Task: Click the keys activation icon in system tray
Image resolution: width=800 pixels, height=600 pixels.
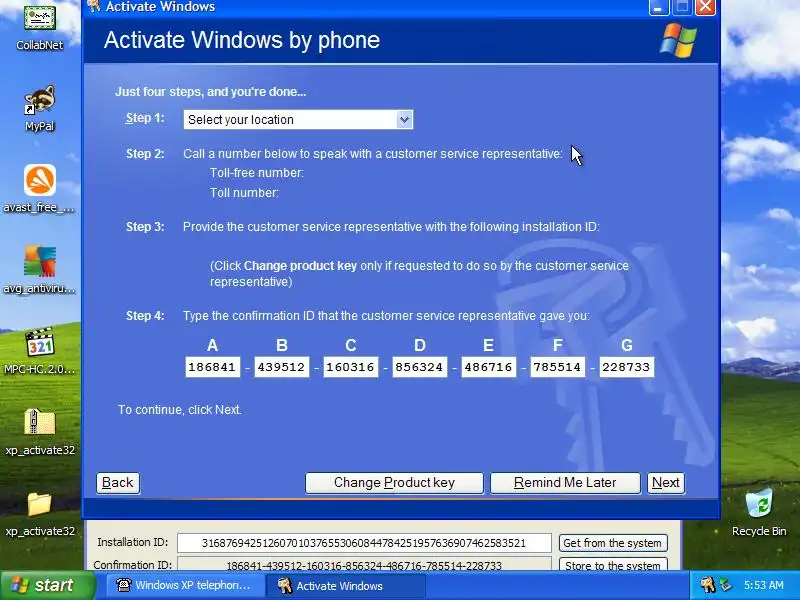Action: click(x=707, y=585)
